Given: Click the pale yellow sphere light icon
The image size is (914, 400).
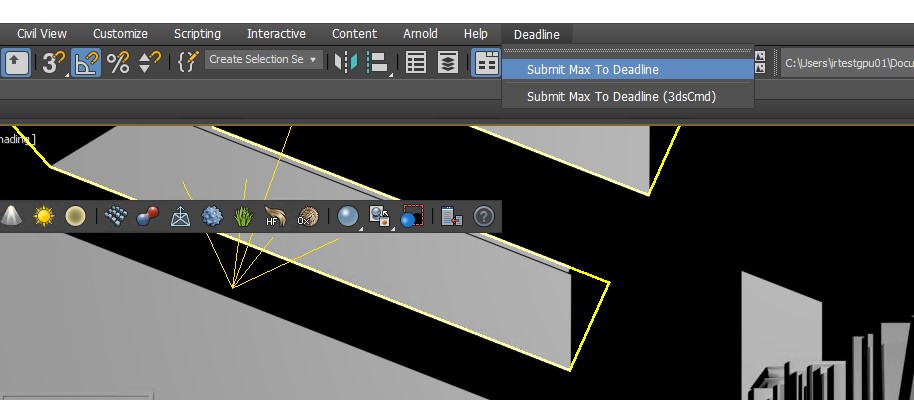Looking at the screenshot, I should tap(75, 216).
